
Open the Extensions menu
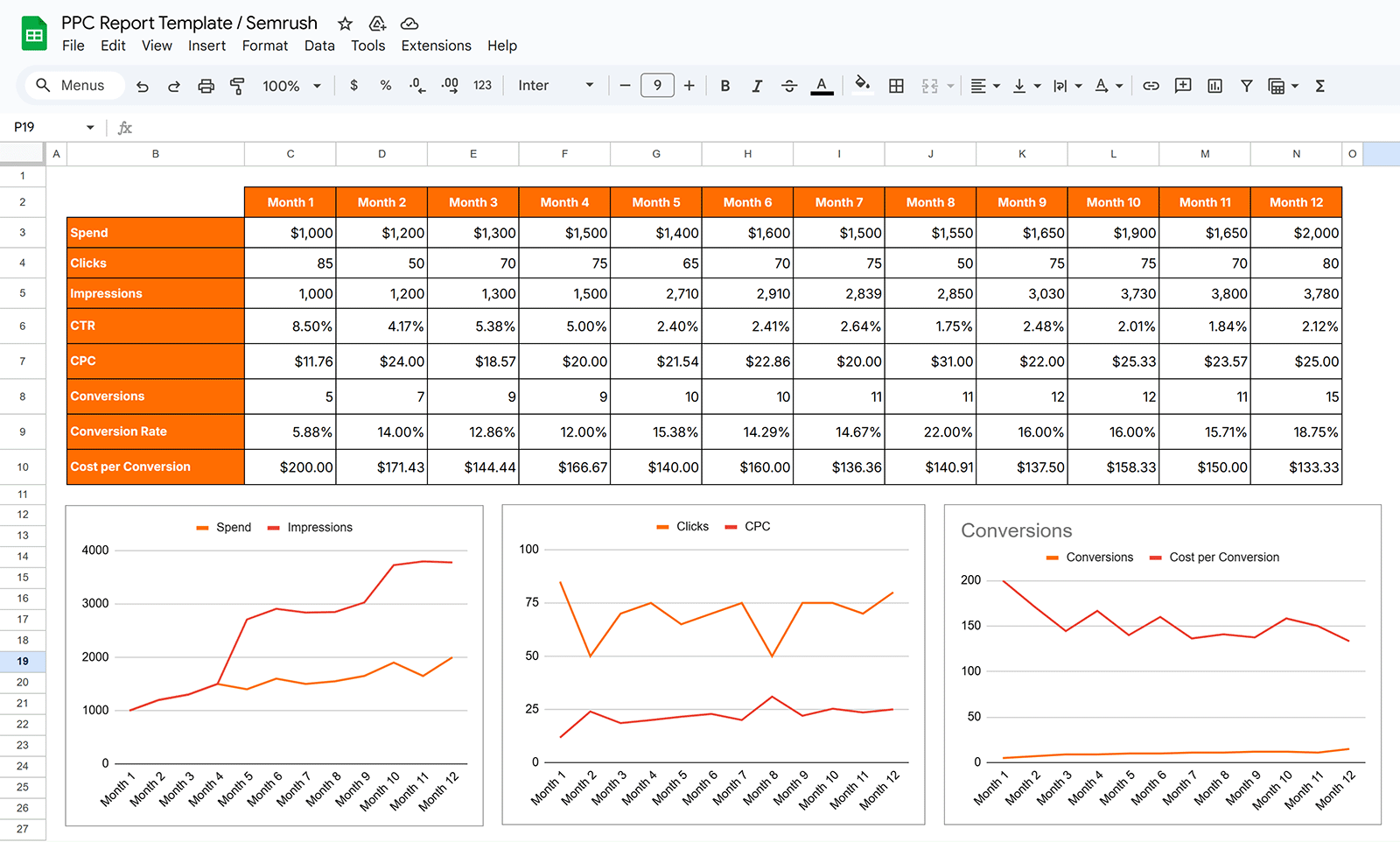pyautogui.click(x=436, y=46)
